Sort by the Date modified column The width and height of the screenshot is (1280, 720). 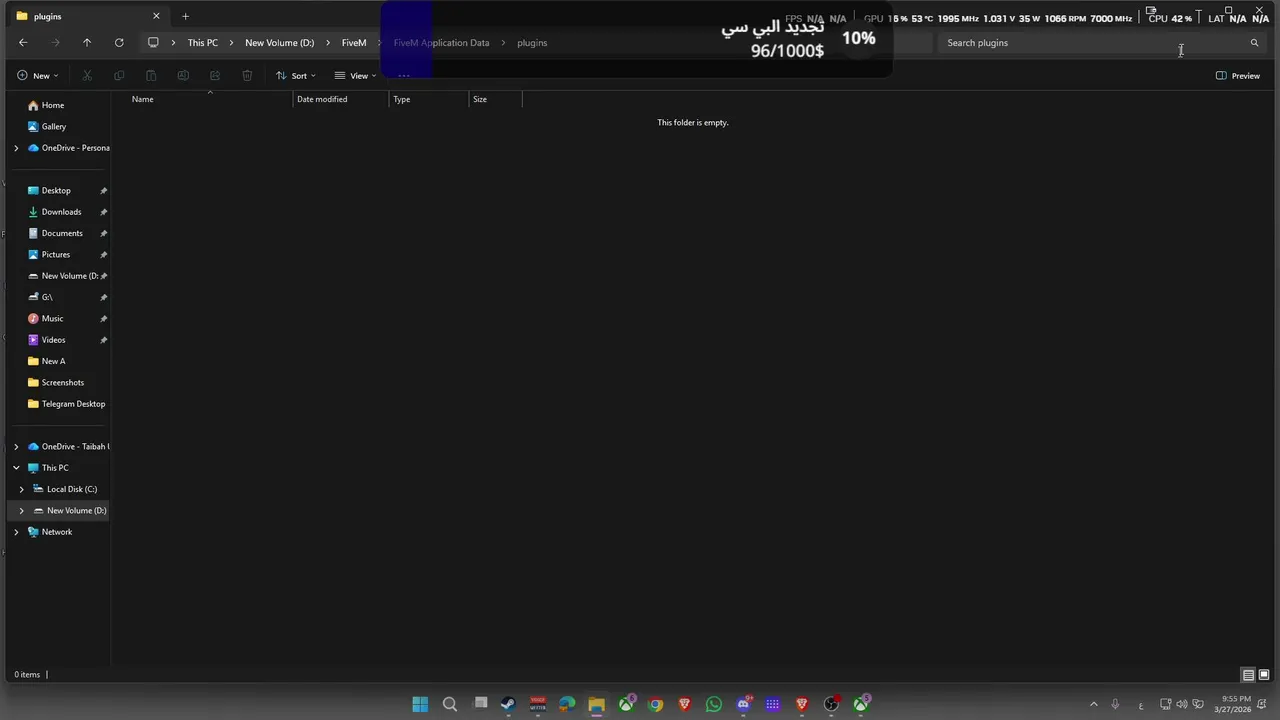(x=342, y=99)
